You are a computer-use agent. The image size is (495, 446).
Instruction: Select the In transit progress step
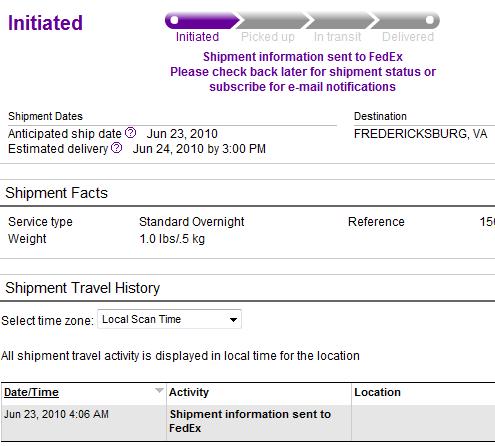(x=337, y=37)
